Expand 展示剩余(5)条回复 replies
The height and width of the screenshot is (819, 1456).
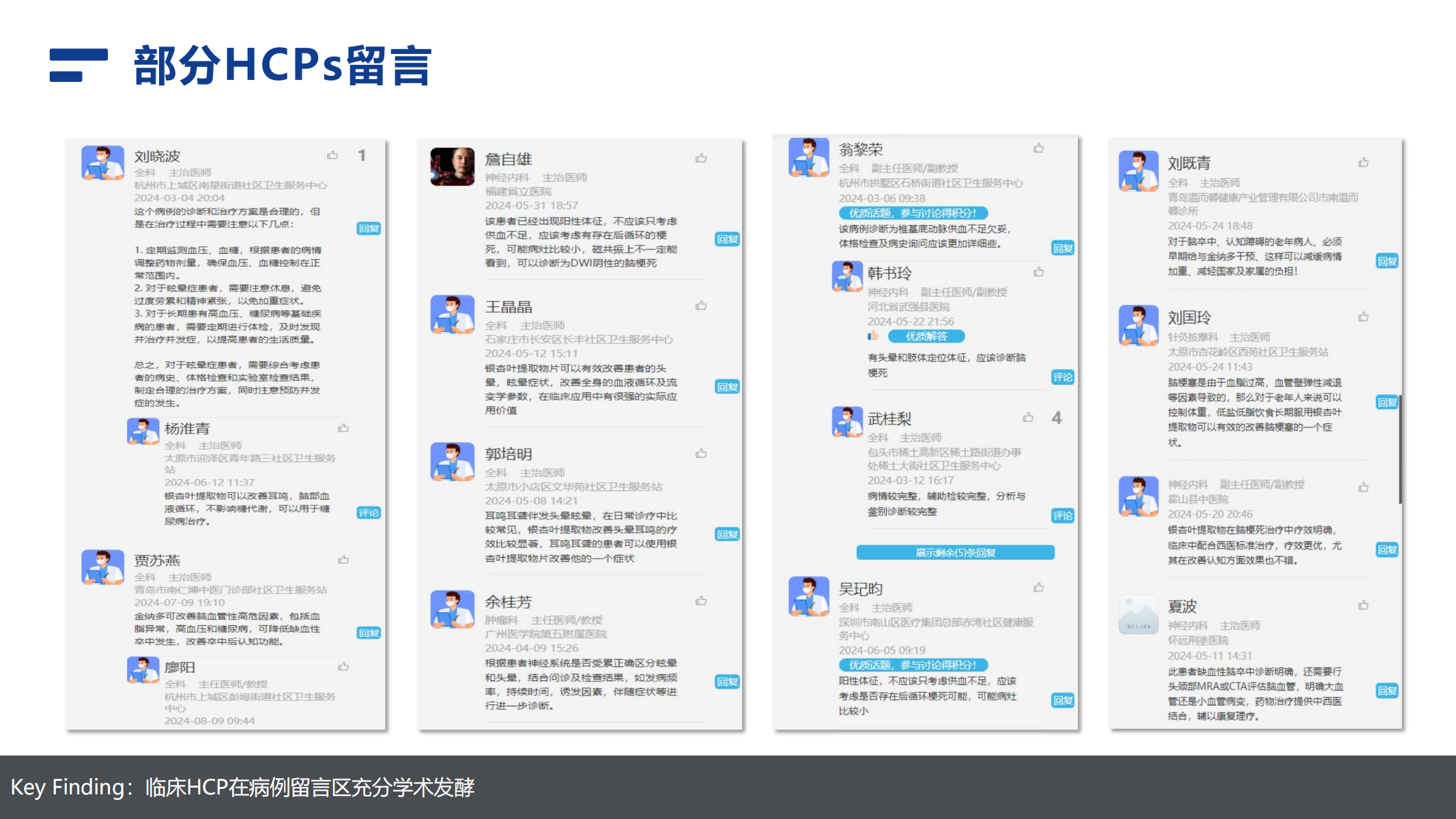pyautogui.click(x=955, y=552)
